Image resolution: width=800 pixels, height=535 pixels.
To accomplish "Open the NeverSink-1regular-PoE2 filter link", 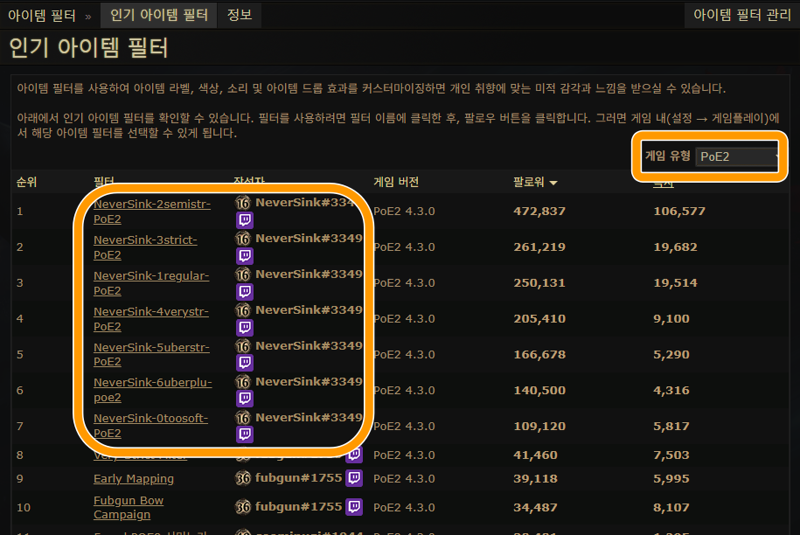I will 152,283.
